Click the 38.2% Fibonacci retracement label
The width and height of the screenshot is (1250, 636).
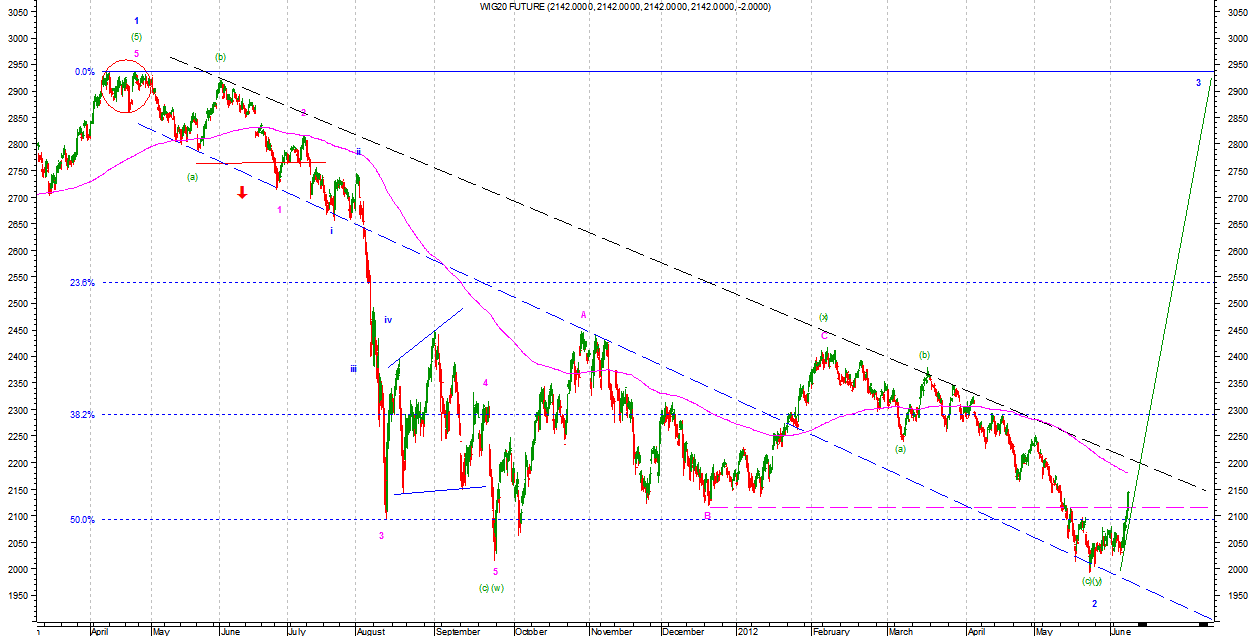(x=82, y=415)
